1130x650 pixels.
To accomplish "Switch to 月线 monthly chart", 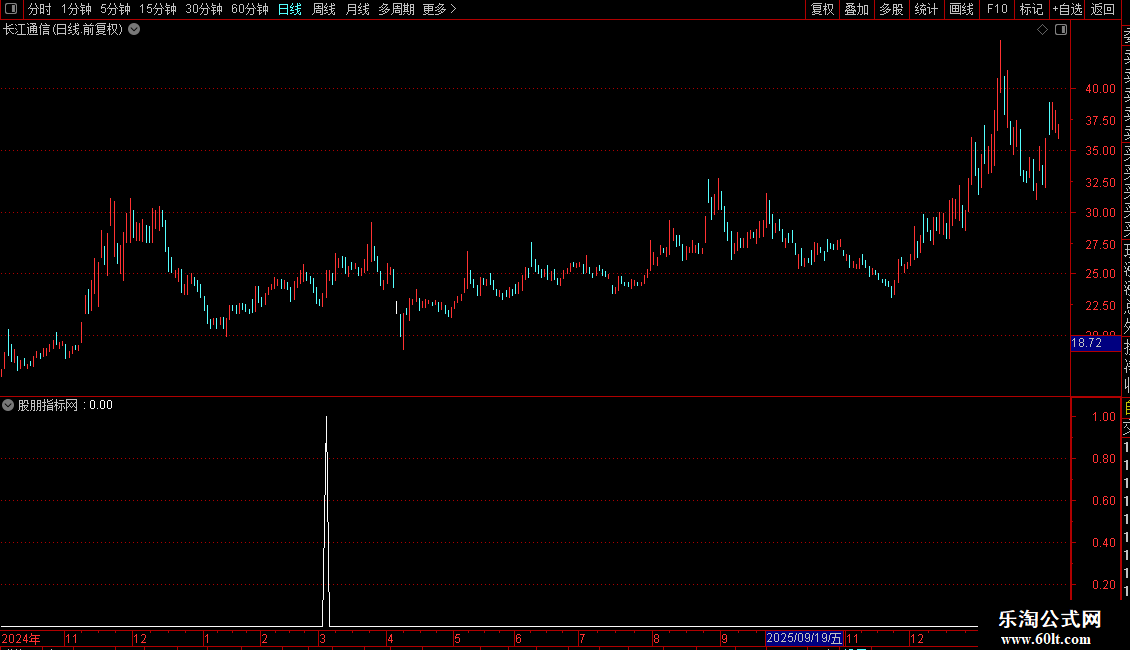I will [x=357, y=9].
